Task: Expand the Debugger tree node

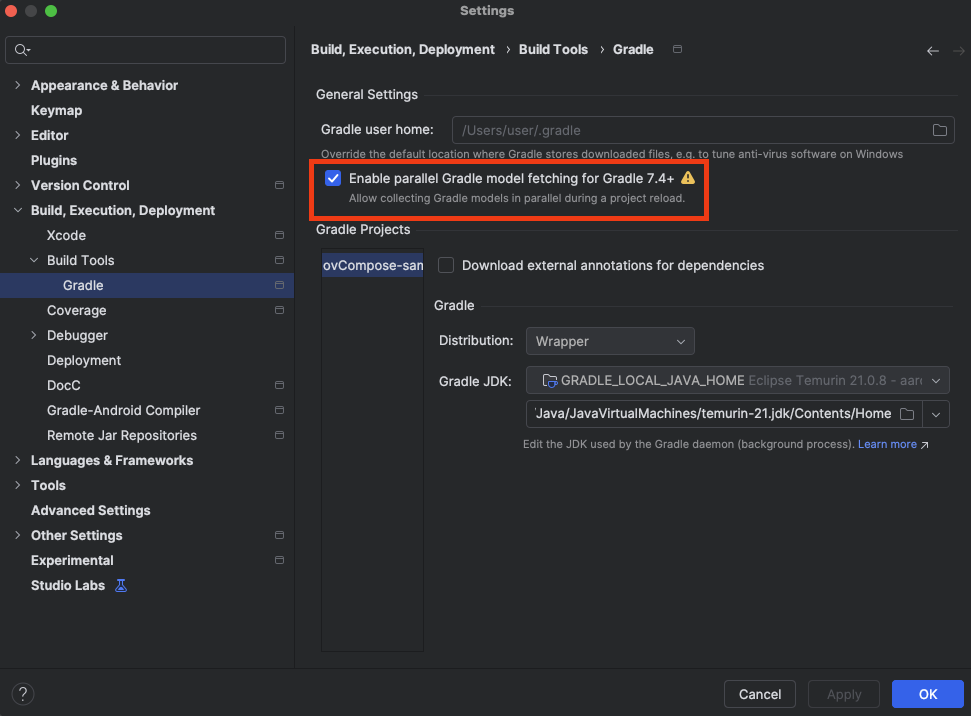Action: tap(33, 335)
